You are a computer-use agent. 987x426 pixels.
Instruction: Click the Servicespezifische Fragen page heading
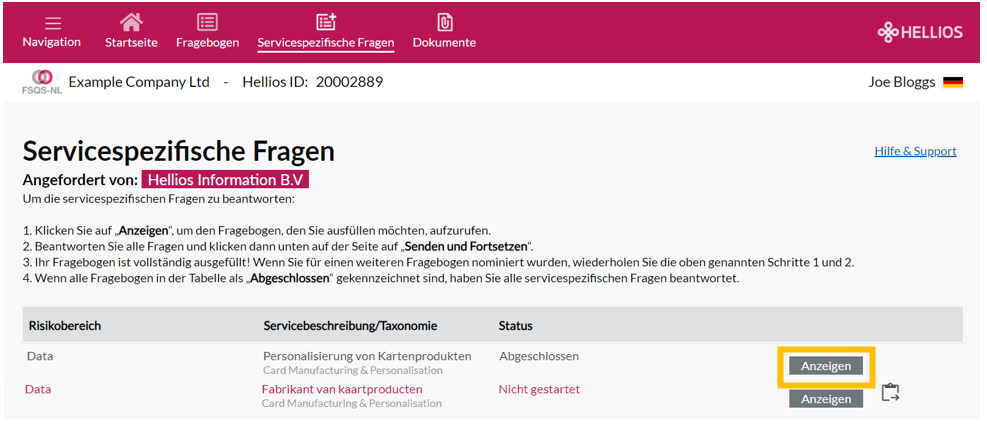(x=179, y=152)
